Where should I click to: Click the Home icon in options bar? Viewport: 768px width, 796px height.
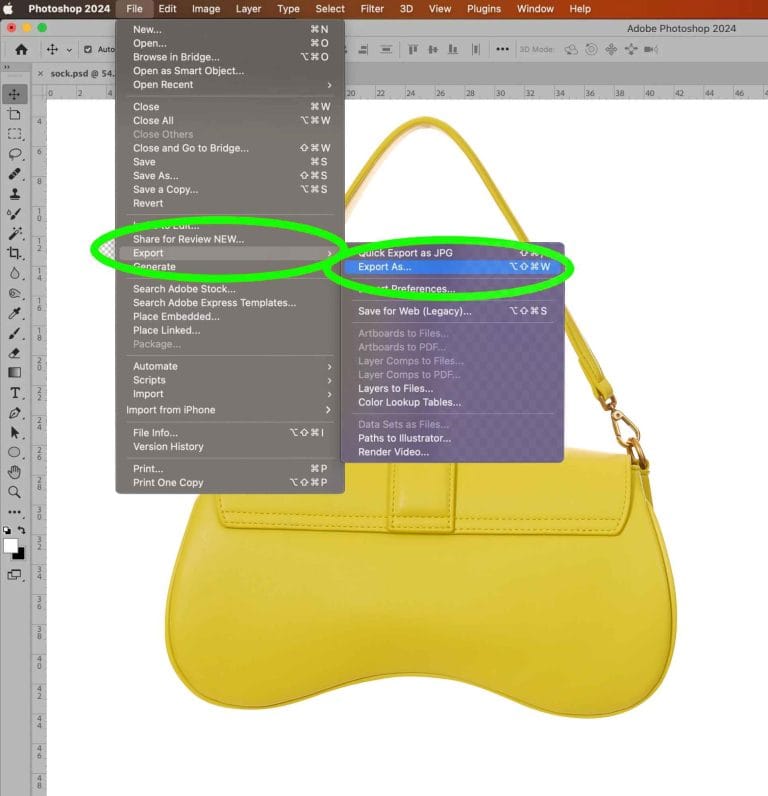(x=21, y=49)
